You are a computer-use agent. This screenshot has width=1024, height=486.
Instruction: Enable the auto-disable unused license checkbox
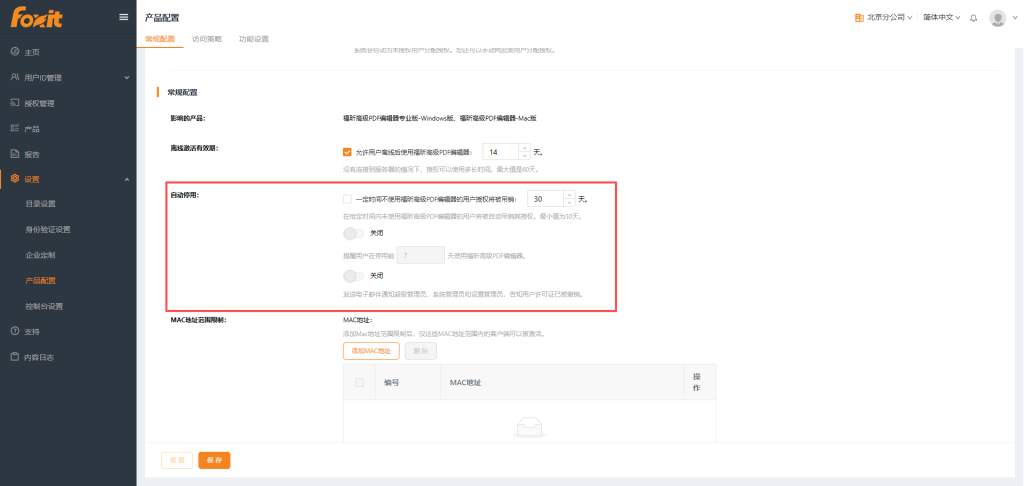tap(347, 199)
